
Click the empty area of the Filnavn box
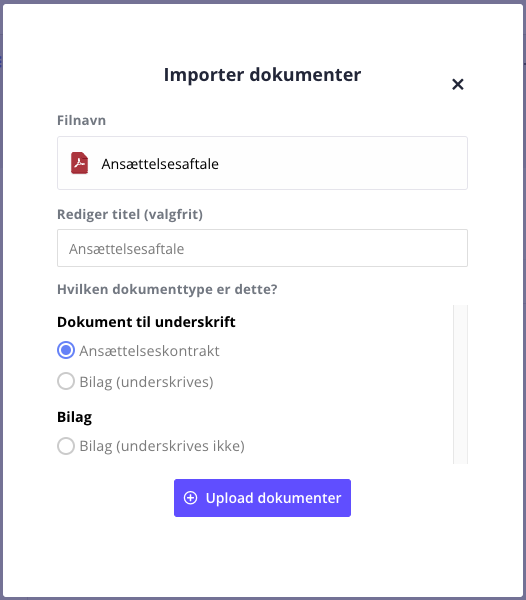click(x=343, y=163)
